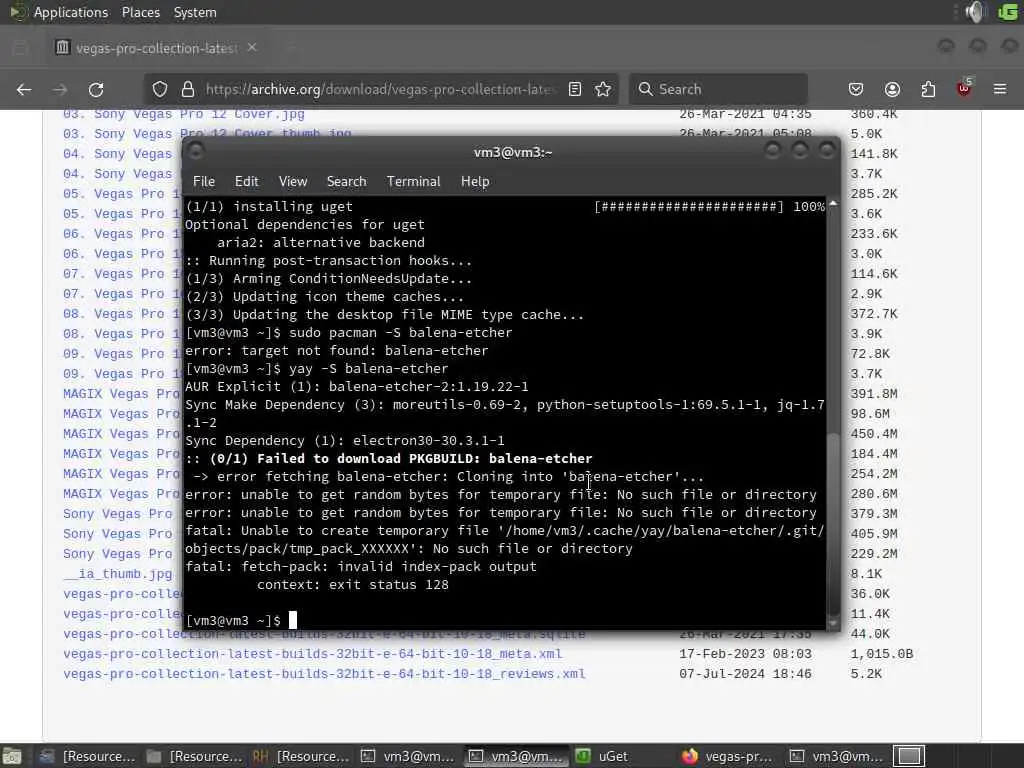The width and height of the screenshot is (1024, 768).
Task: Open the _meta.xml file link
Action: [312, 654]
